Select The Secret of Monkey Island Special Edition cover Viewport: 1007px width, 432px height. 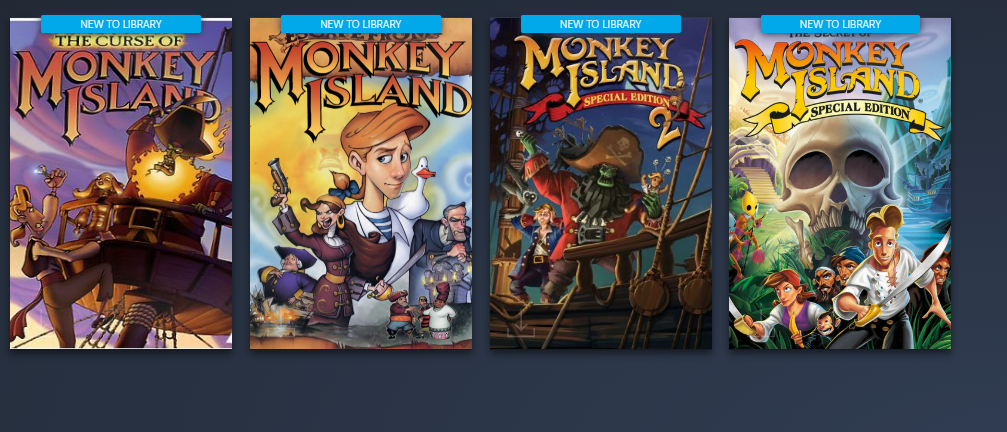(840, 184)
